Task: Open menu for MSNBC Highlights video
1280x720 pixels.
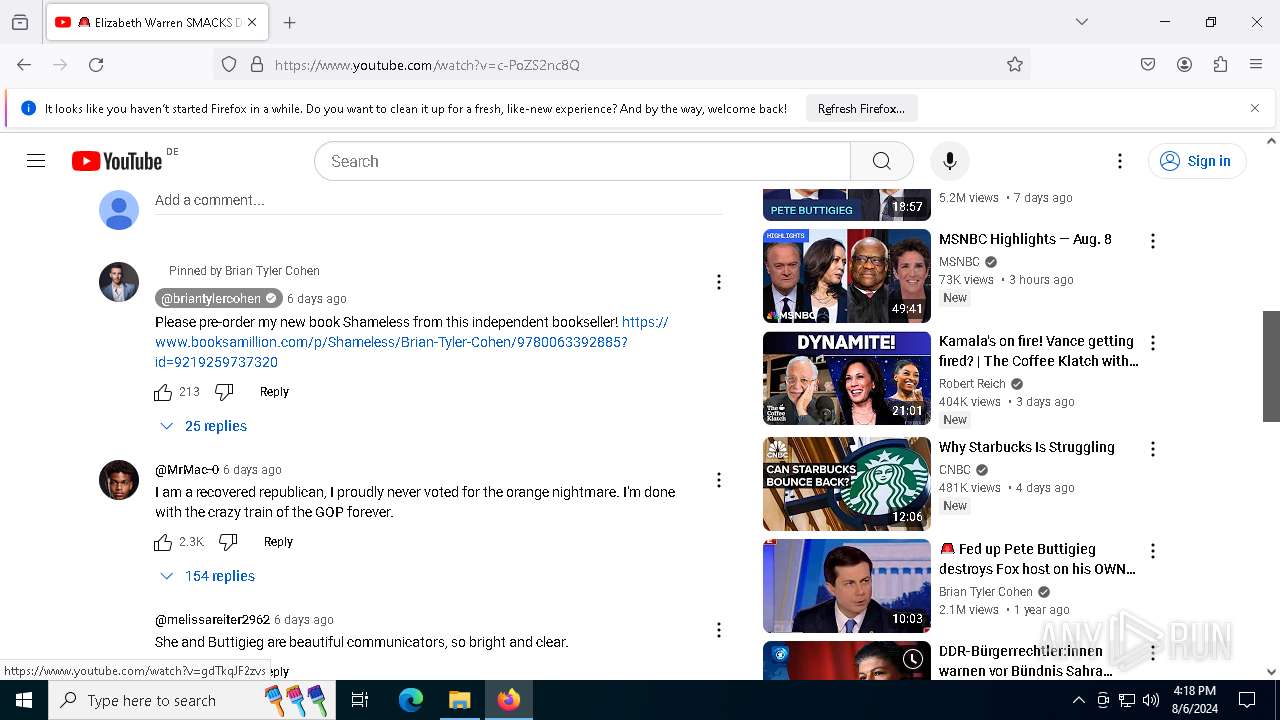Action: tap(1153, 241)
